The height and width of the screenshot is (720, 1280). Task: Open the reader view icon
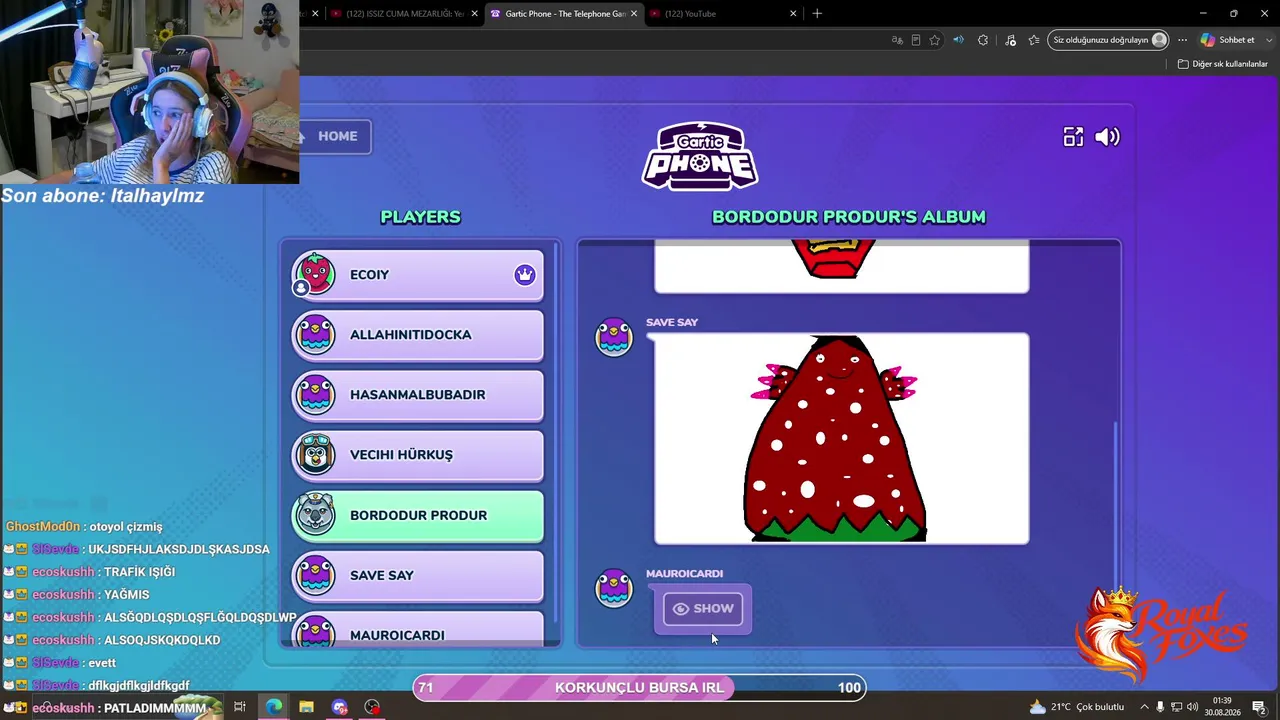pyautogui.click(x=916, y=40)
